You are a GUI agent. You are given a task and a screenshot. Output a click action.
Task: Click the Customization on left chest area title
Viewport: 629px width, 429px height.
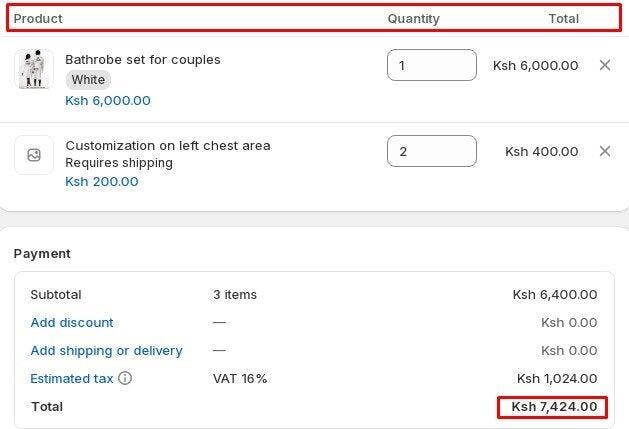[x=168, y=145]
